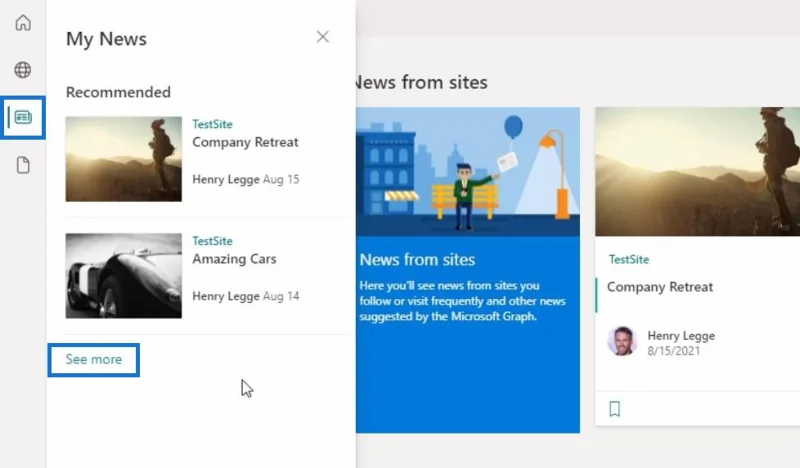The height and width of the screenshot is (468, 800).
Task: Open My Sites globe icon
Action: [x=23, y=70]
